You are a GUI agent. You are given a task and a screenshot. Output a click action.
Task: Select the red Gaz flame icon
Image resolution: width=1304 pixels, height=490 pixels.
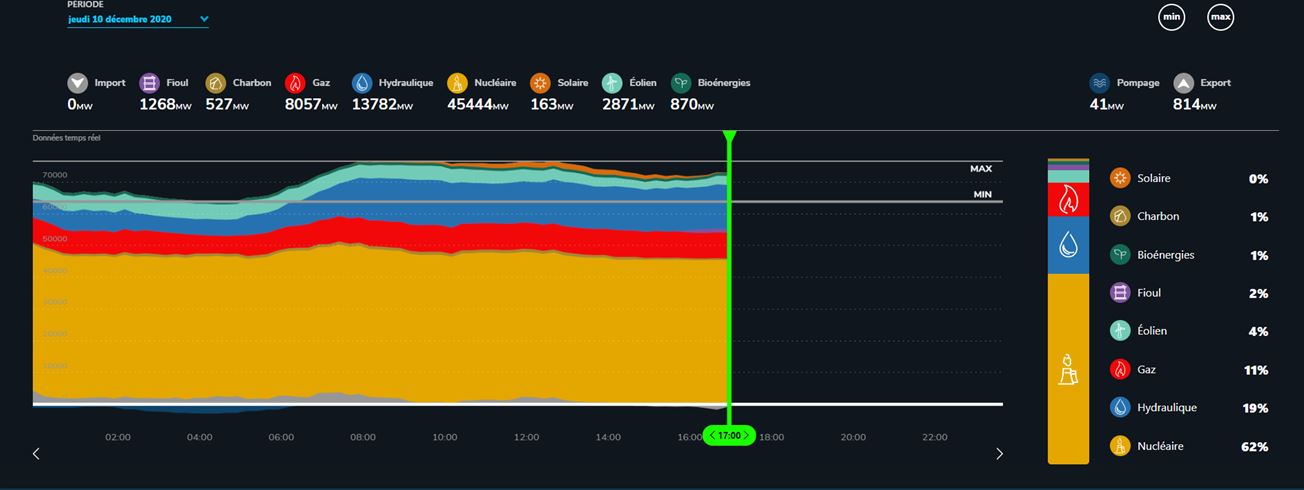[x=295, y=84]
